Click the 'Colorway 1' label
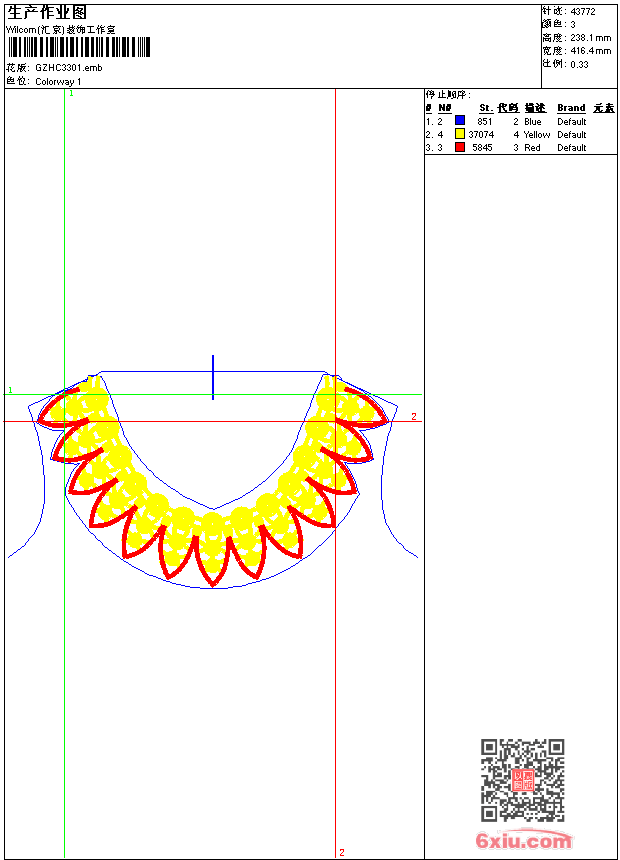 (58, 82)
